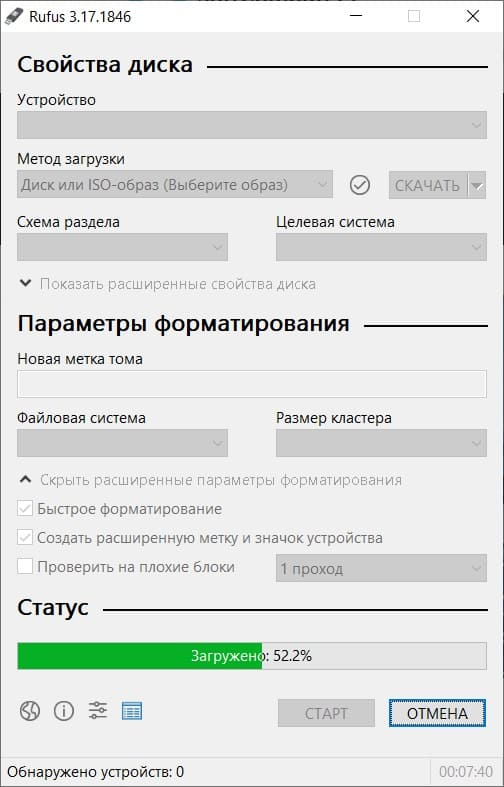Open the Файловая система dropdown
The image size is (504, 787).
coord(122,443)
